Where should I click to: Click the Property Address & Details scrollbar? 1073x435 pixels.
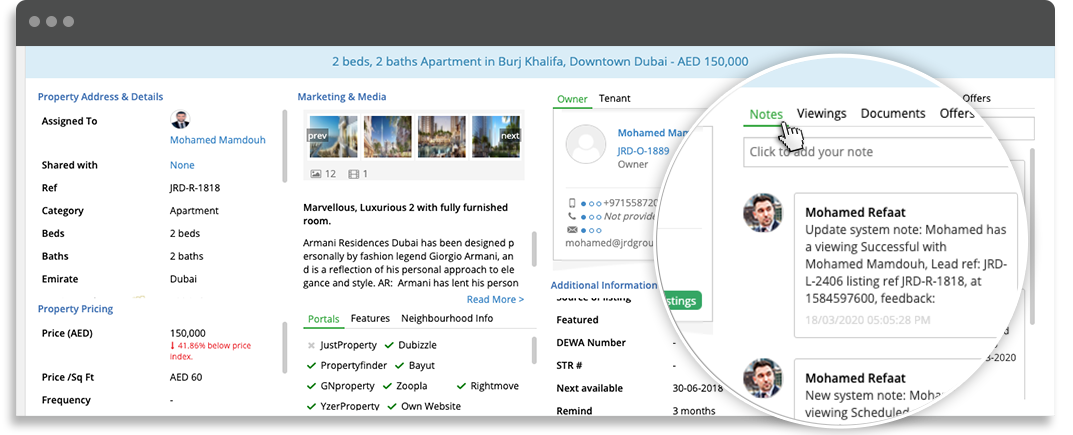tap(285, 146)
